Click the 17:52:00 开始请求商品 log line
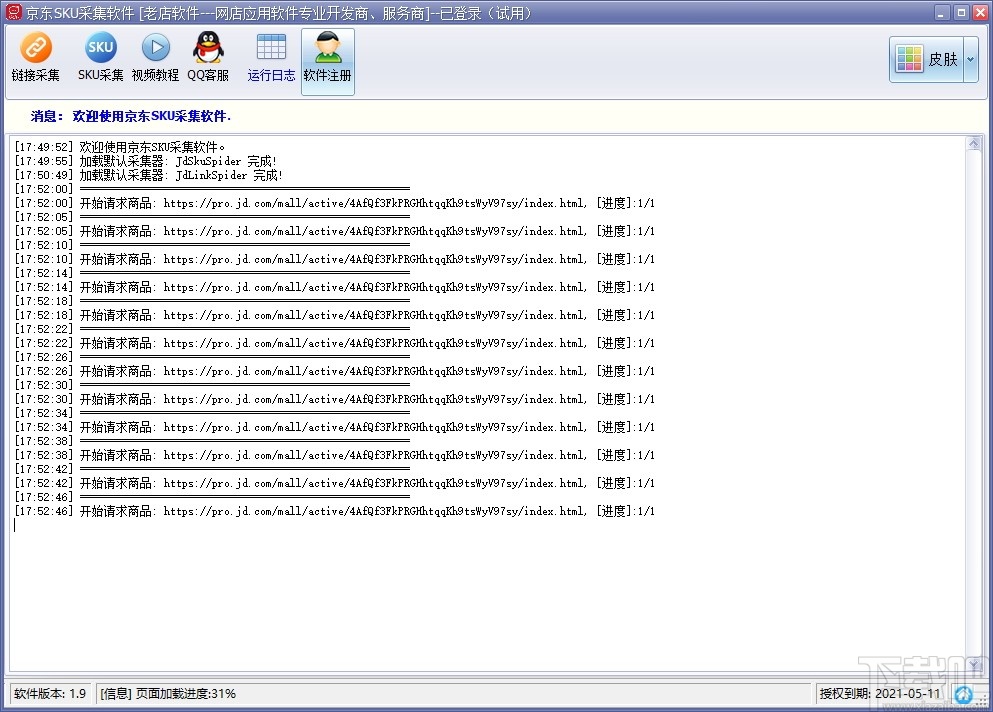Screen dimensions: 993x712 [x=334, y=203]
